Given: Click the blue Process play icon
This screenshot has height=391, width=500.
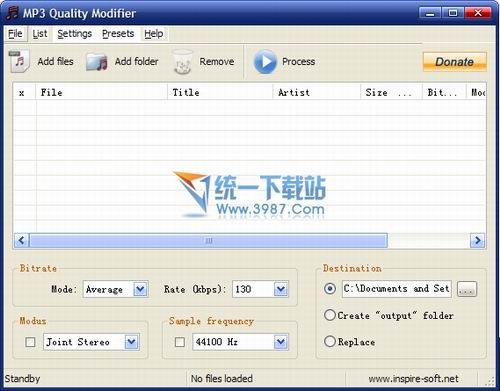Looking at the screenshot, I should tap(265, 62).
